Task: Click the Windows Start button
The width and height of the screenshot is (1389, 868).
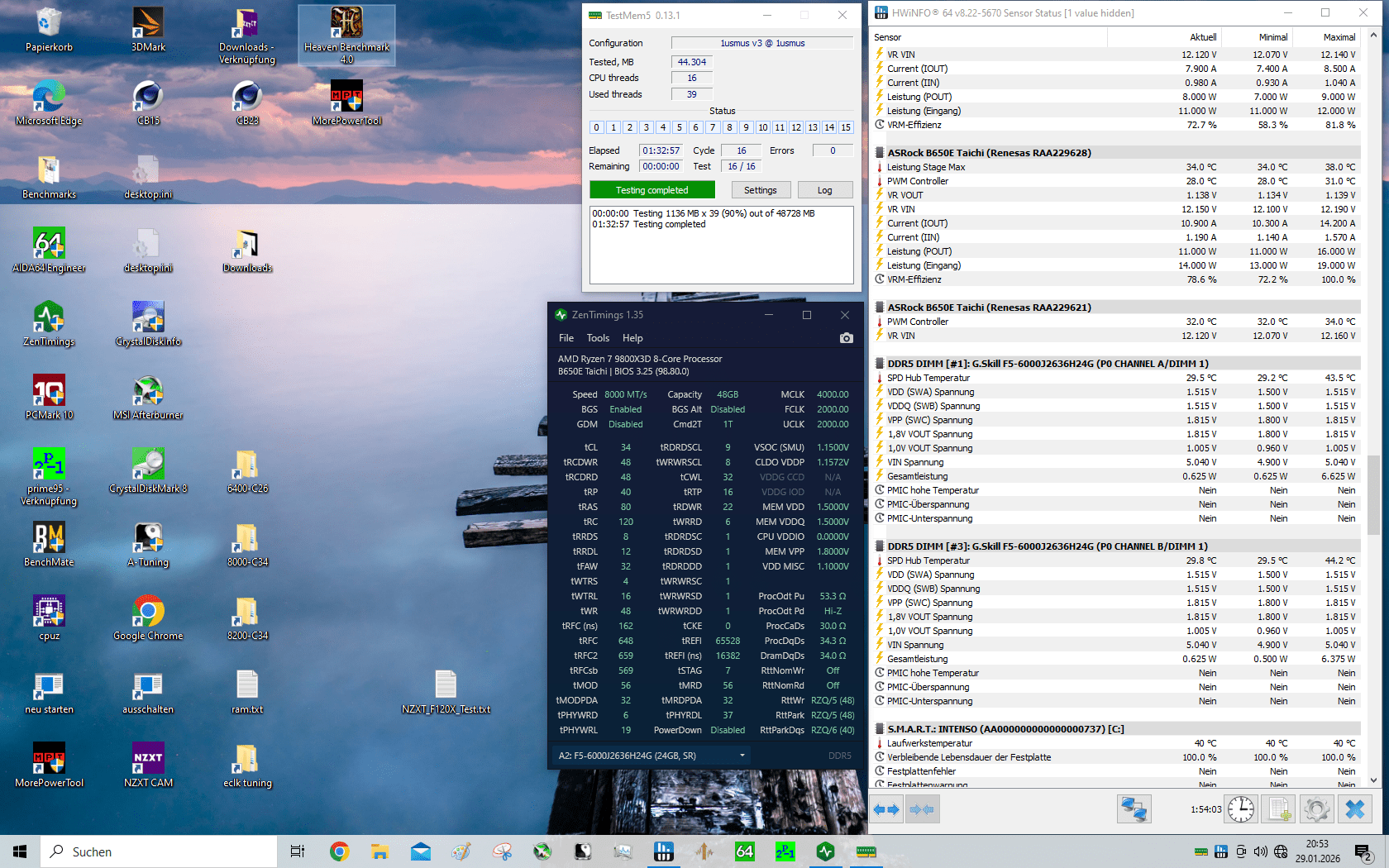Action: click(x=20, y=851)
